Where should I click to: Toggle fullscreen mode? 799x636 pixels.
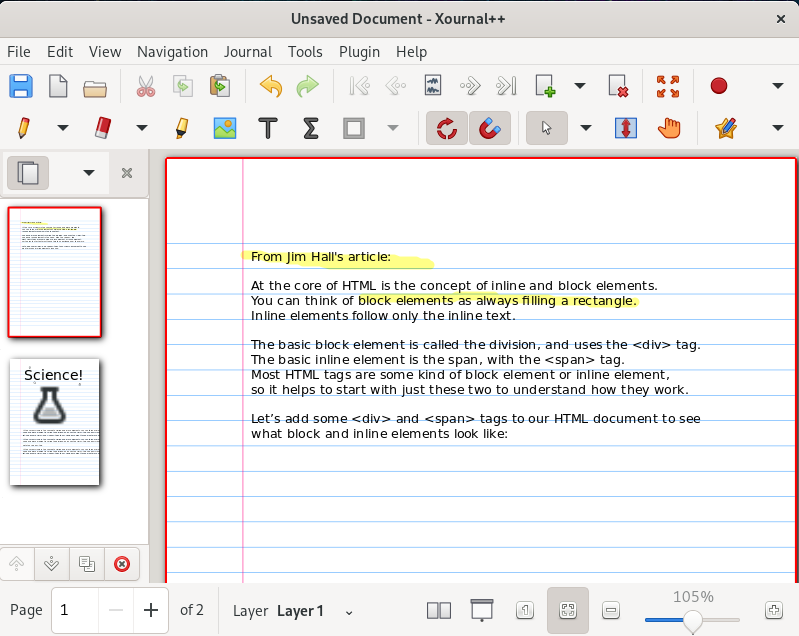coord(668,86)
